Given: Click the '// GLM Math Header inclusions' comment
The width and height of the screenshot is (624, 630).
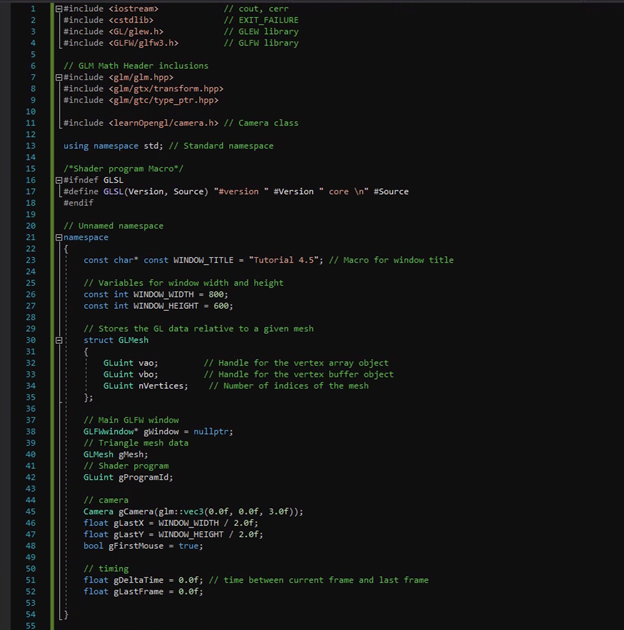Looking at the screenshot, I should tap(136, 66).
